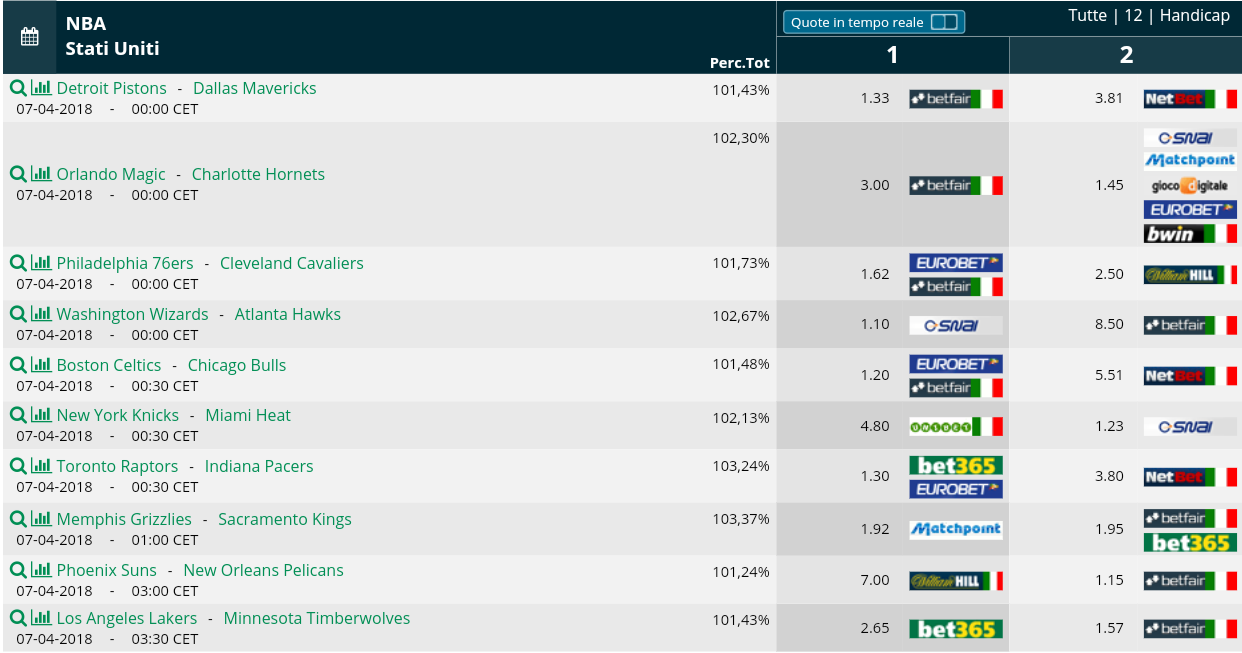The width and height of the screenshot is (1242, 653).
Task: Select the 12 market filter
Action: pos(1133,16)
